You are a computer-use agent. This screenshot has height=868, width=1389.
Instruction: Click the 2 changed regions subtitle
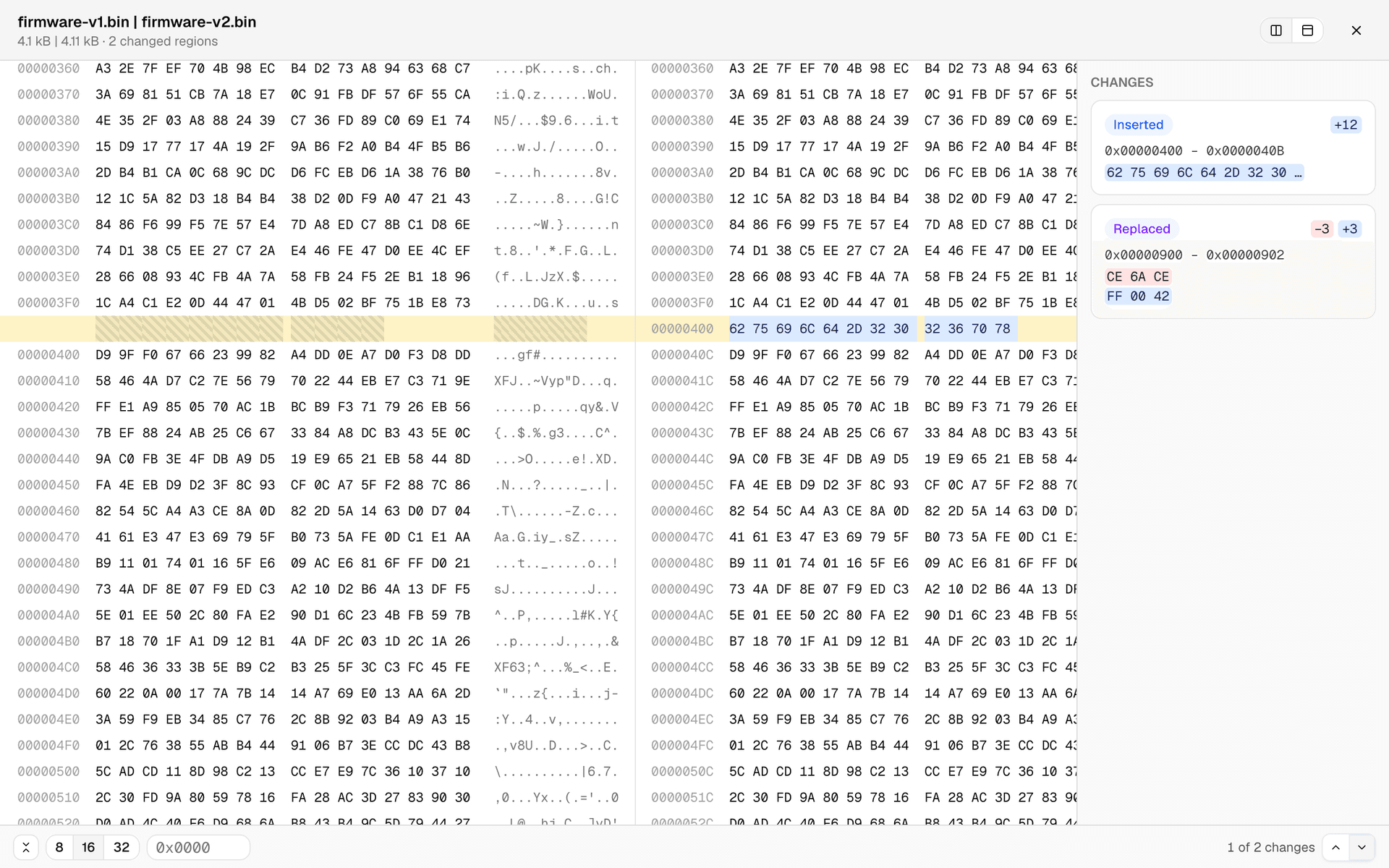pos(163,41)
